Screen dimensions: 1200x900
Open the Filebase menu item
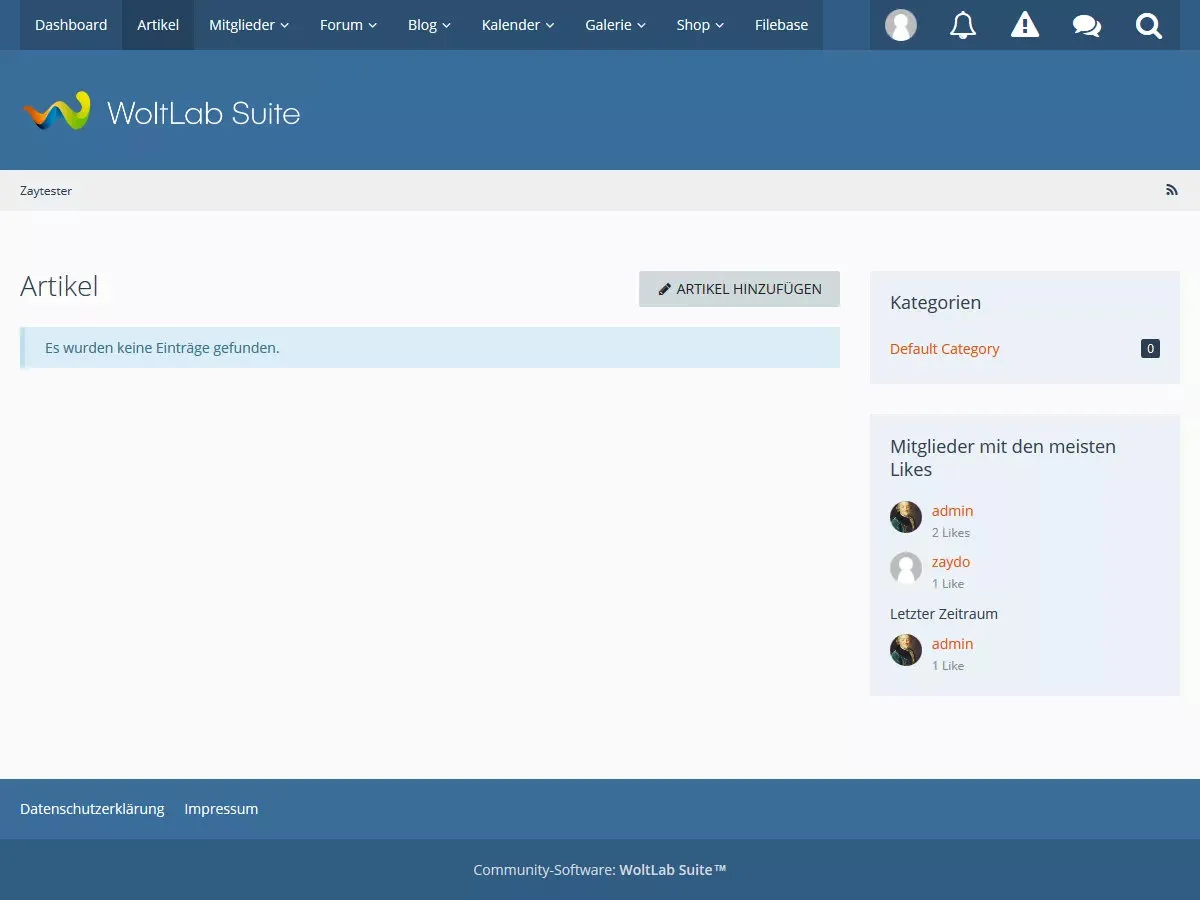point(781,25)
